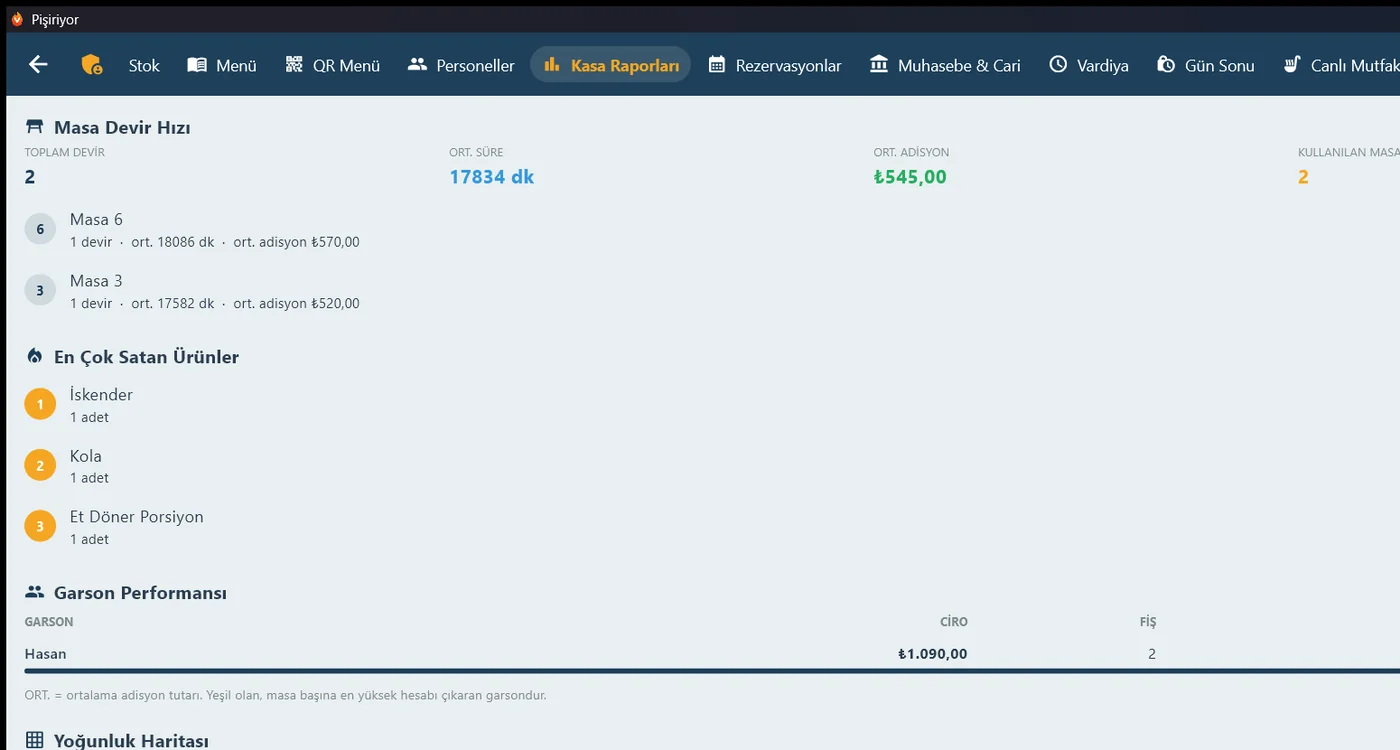Click the back arrow icon
Image resolution: width=1400 pixels, height=750 pixels.
pos(38,65)
